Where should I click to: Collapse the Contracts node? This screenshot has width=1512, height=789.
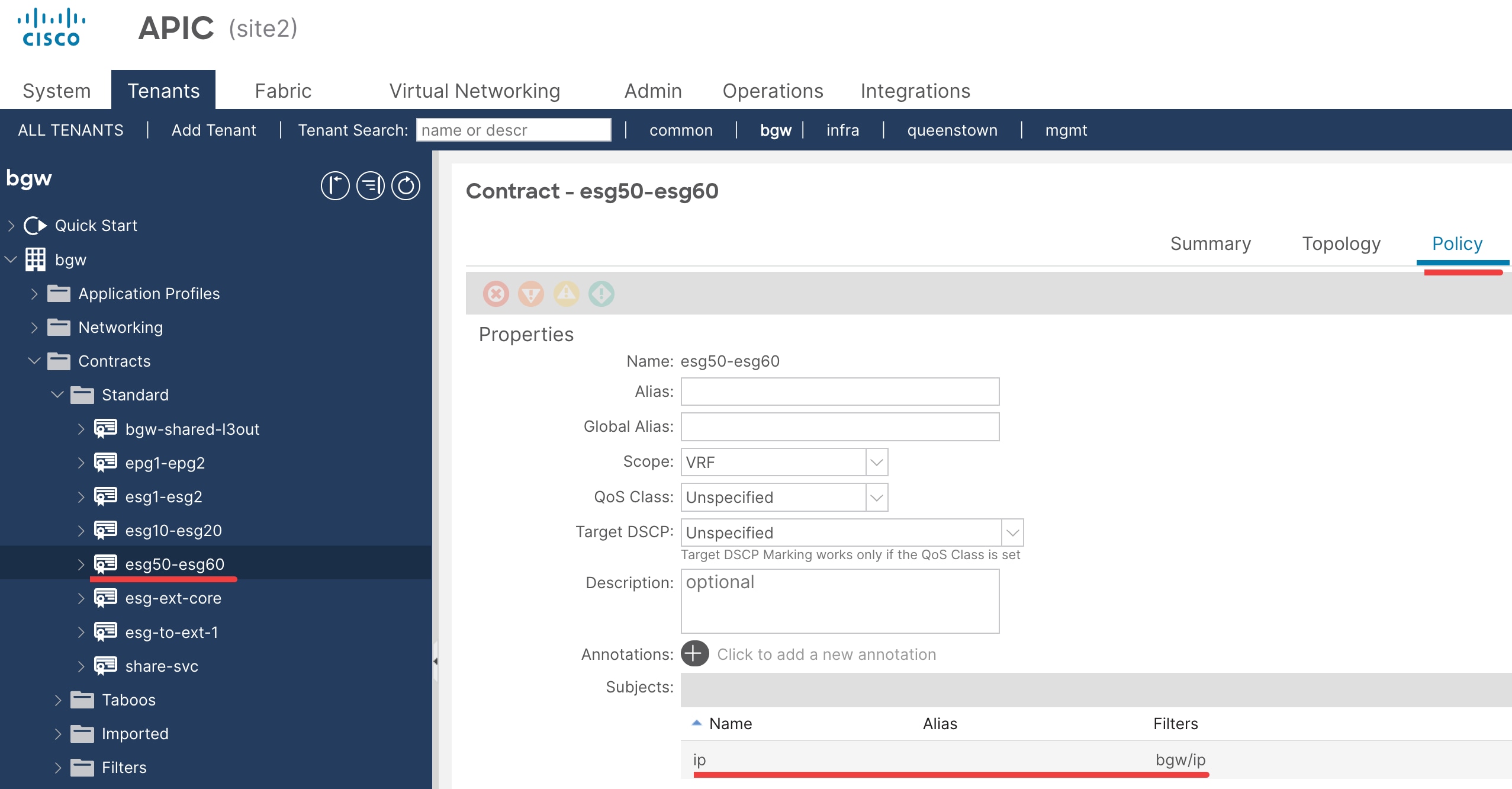coord(34,361)
